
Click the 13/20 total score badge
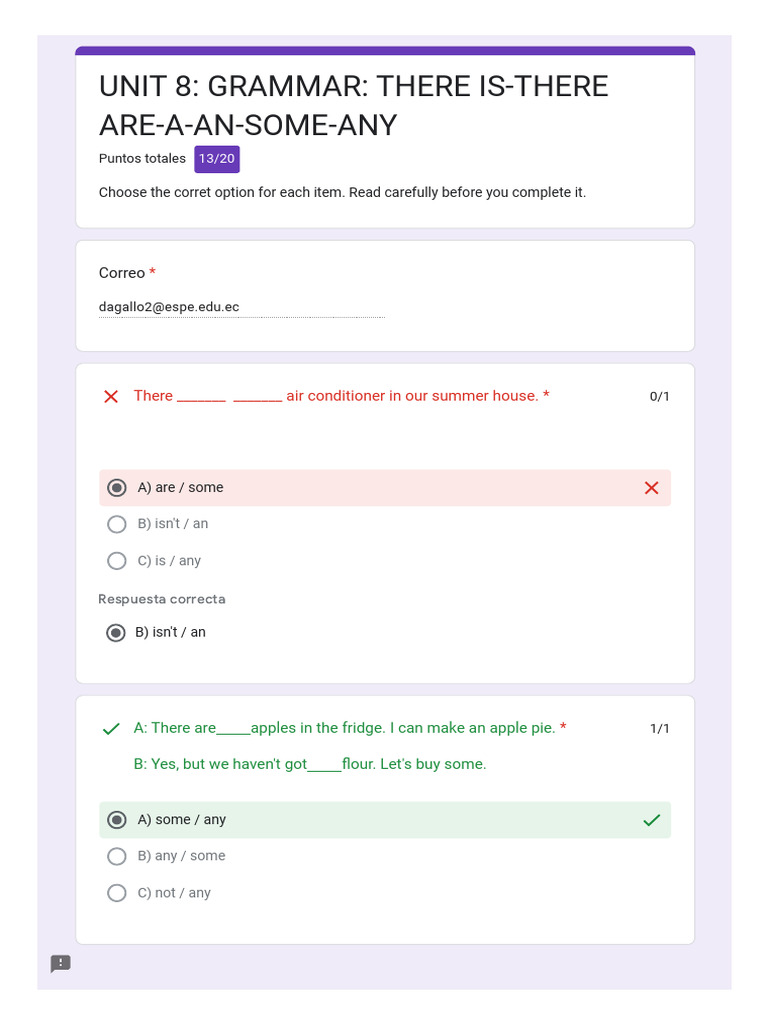(217, 159)
